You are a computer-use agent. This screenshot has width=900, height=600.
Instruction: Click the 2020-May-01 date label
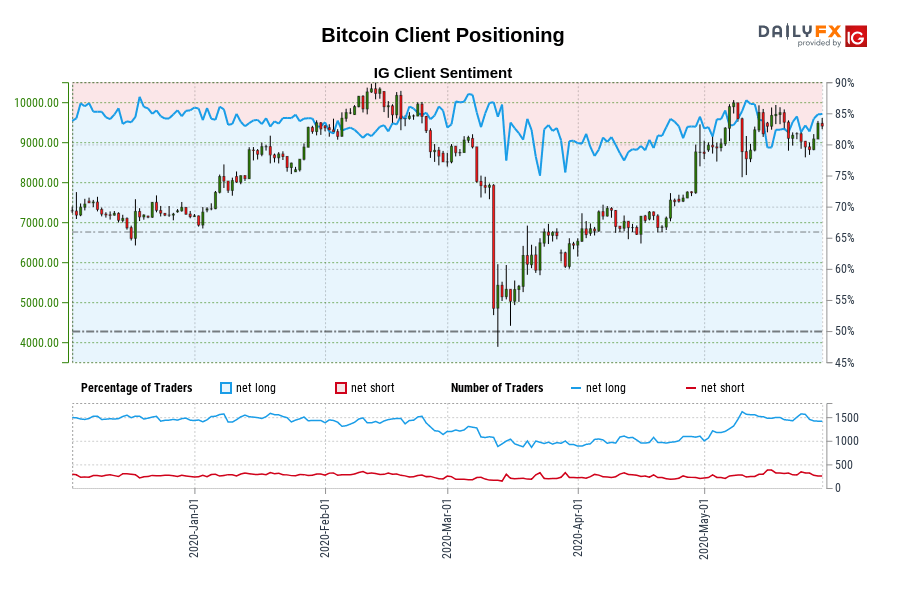coord(704,528)
